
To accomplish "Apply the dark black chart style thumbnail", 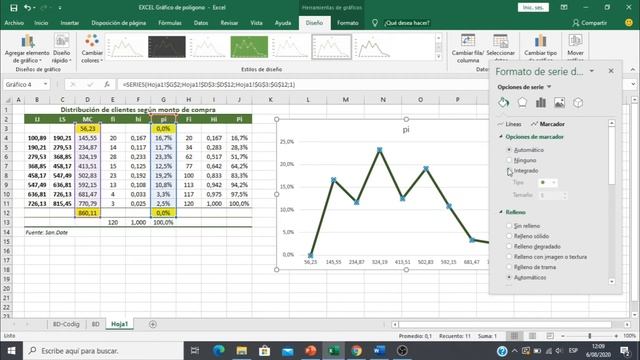I will [167, 47].
